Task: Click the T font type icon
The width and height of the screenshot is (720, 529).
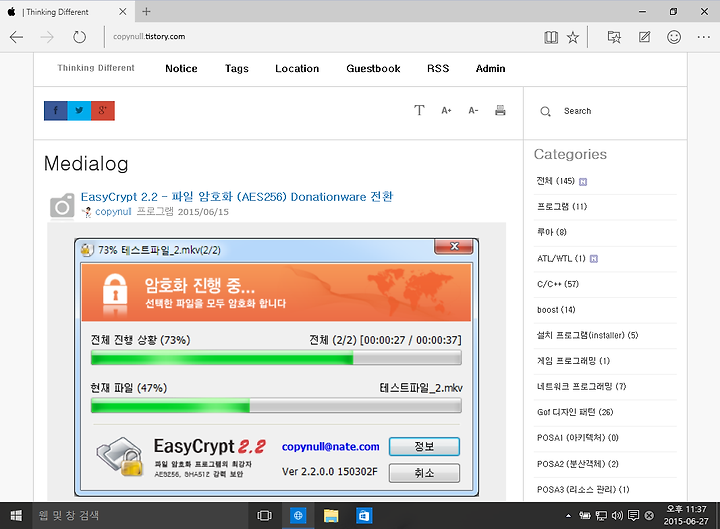Action: (419, 110)
